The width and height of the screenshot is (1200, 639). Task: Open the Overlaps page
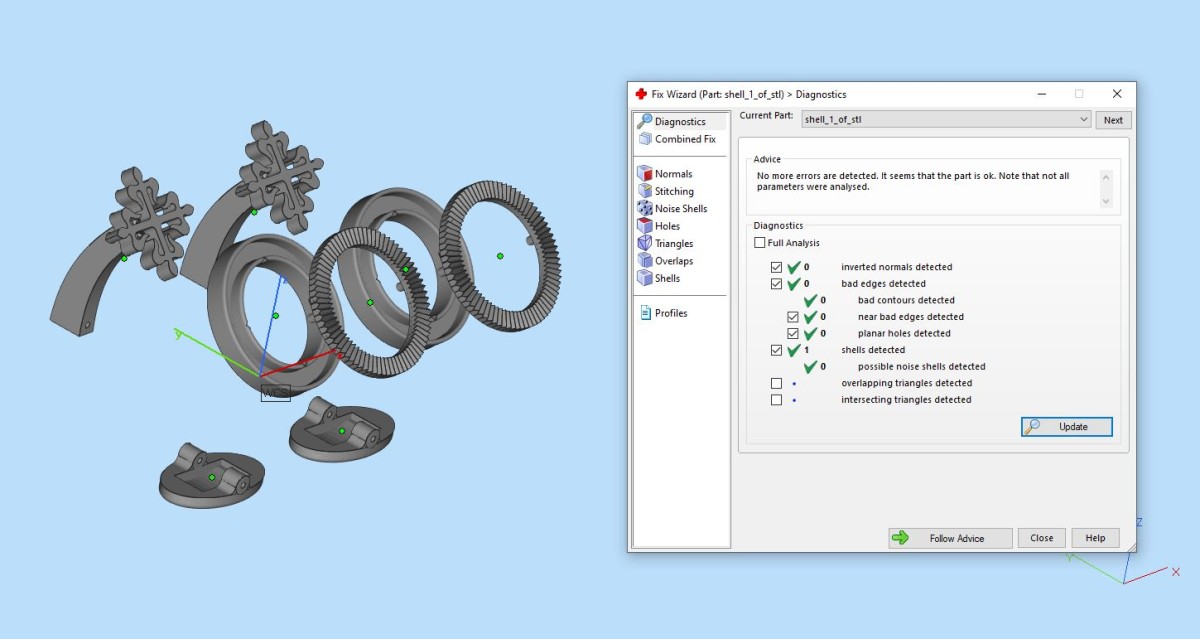673,261
